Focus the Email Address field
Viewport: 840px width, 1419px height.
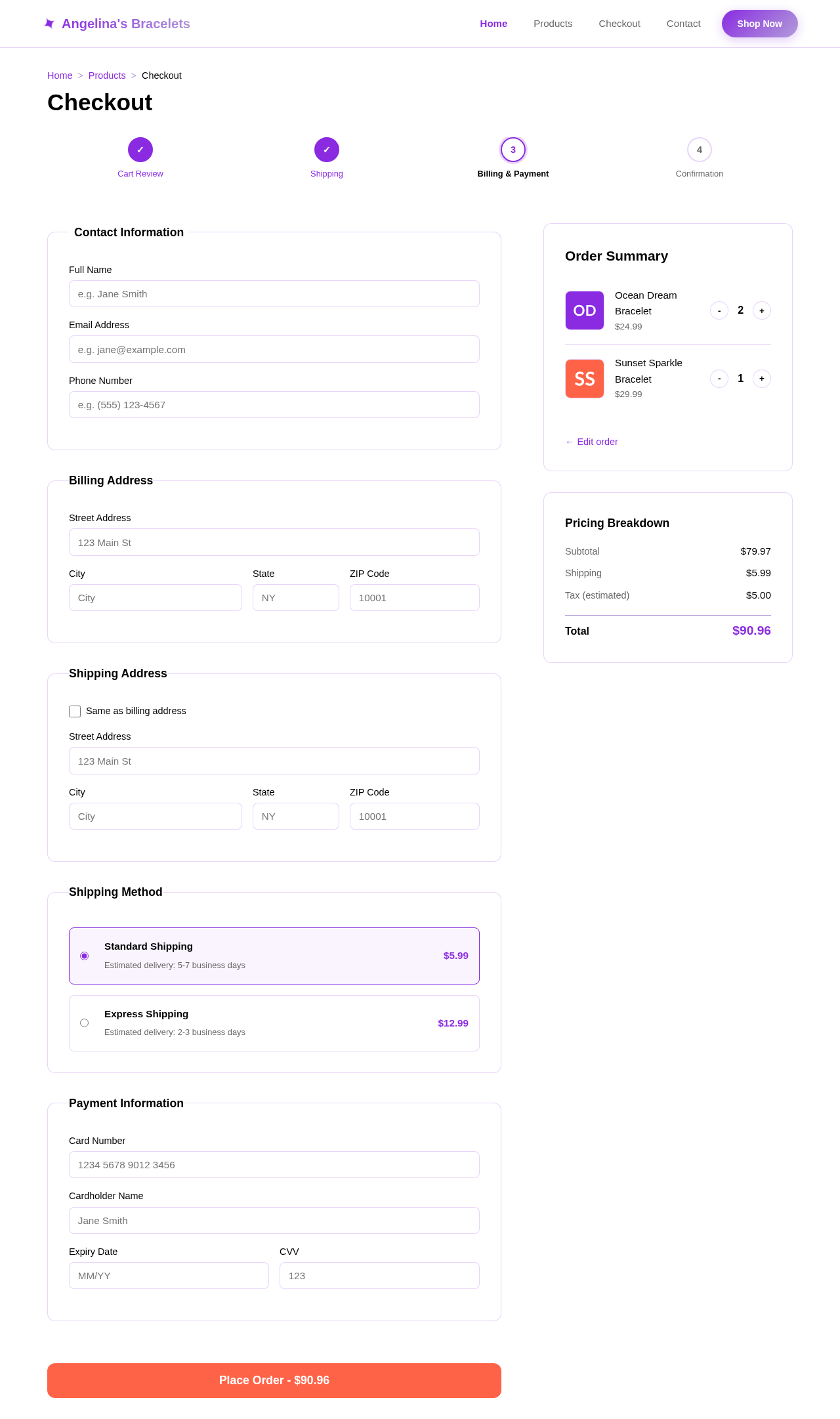[274, 349]
